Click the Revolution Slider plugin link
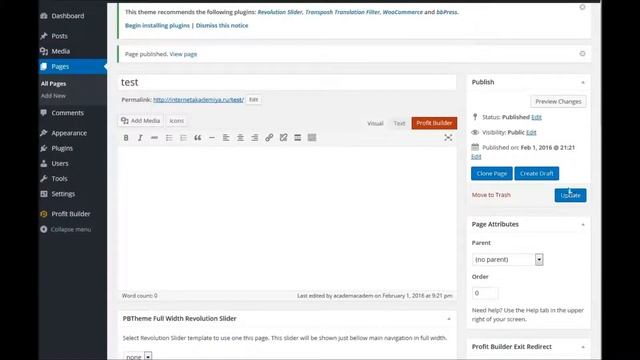Image resolution: width=640 pixels, height=360 pixels. click(x=280, y=12)
